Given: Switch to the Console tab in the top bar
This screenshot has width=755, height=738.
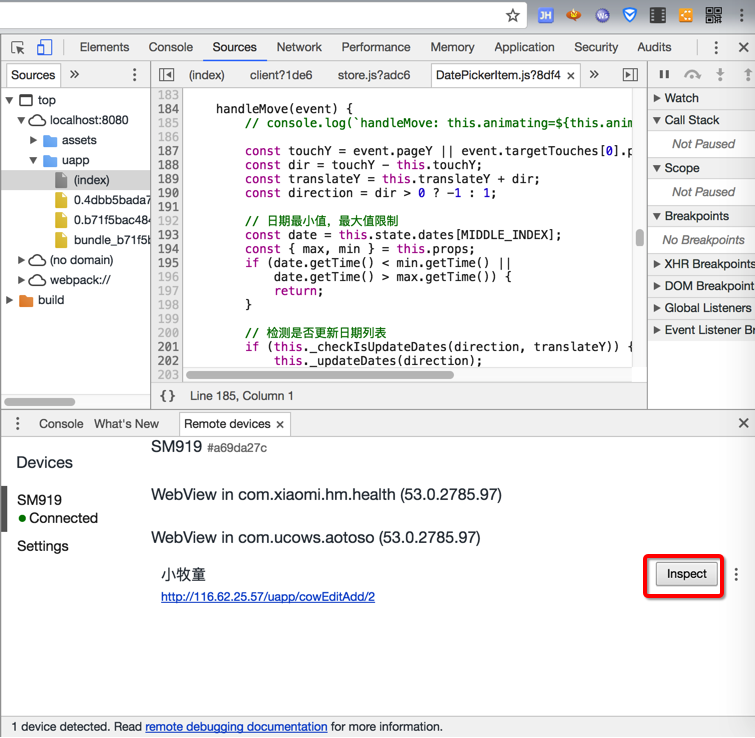Looking at the screenshot, I should coord(170,47).
